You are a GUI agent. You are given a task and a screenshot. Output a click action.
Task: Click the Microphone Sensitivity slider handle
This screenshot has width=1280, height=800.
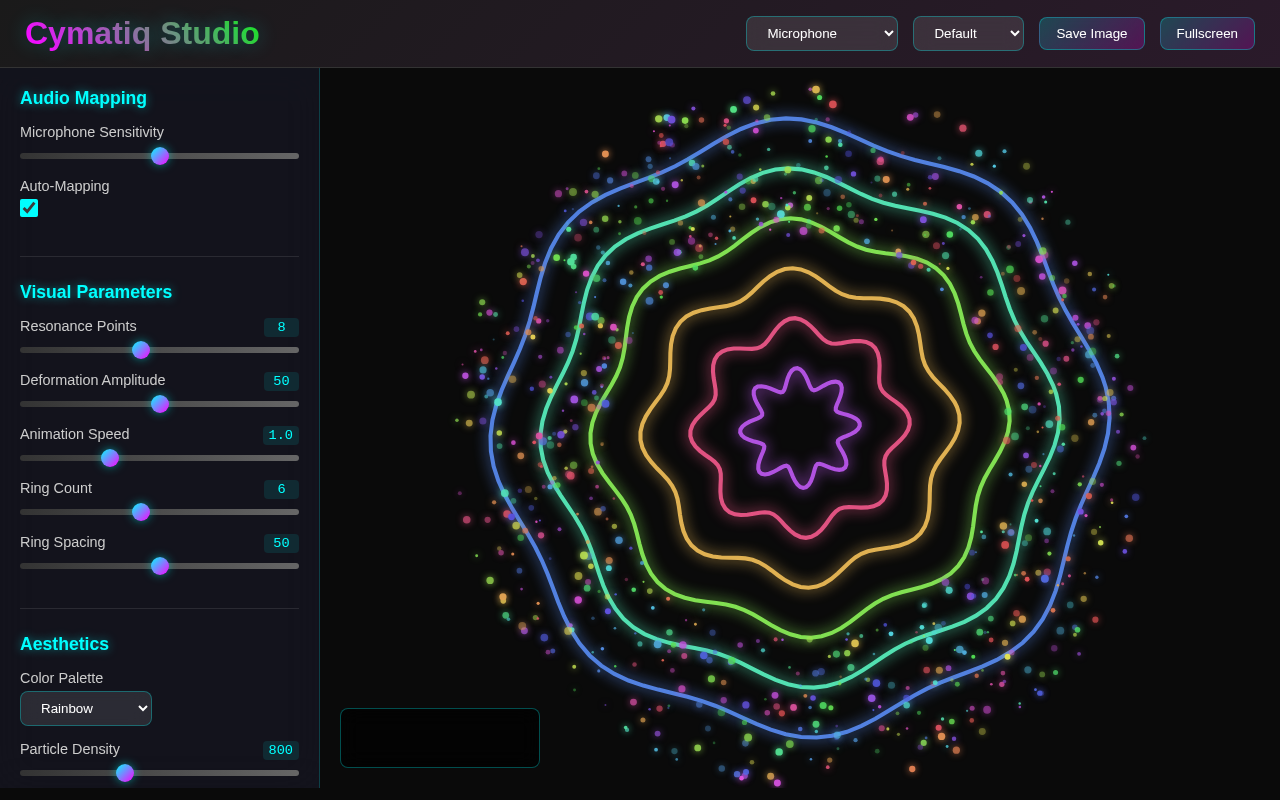pyautogui.click(x=160, y=156)
